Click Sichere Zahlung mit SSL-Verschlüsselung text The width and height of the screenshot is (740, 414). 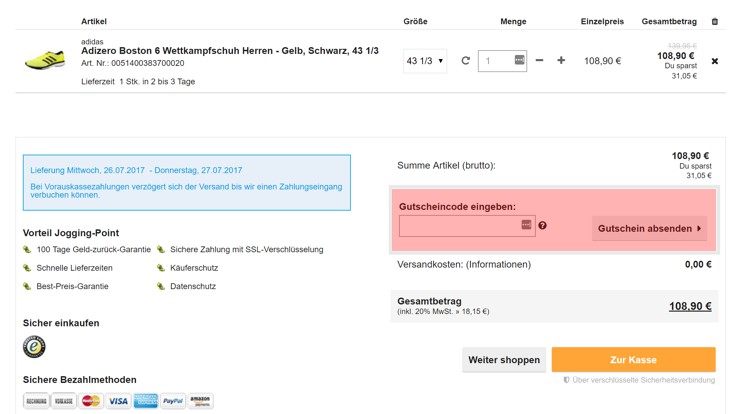tap(246, 249)
